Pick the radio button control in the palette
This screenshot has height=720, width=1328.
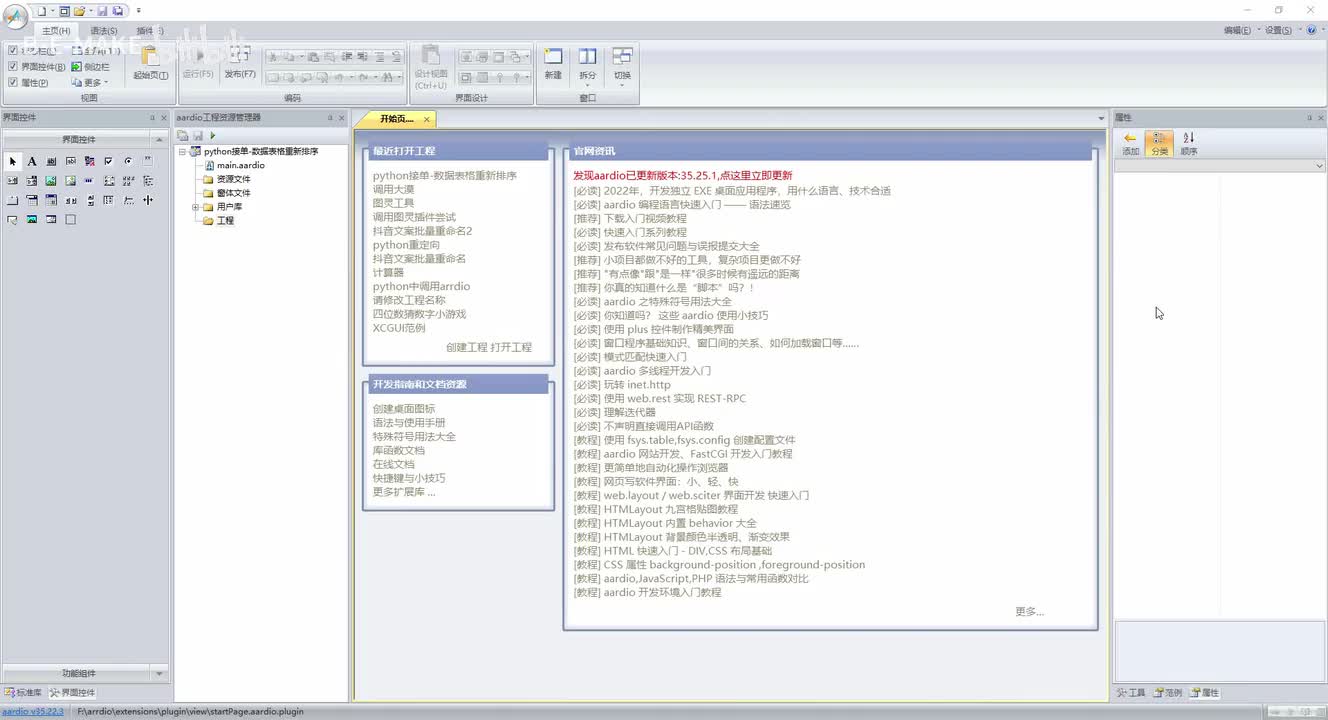coord(128,161)
